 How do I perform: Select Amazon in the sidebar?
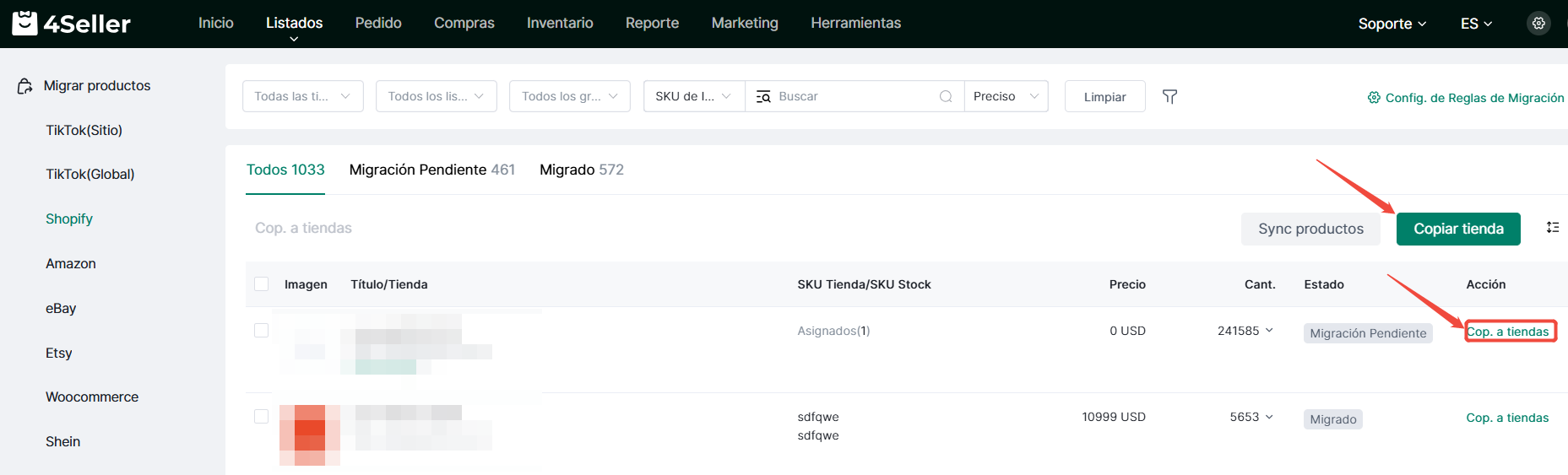point(71,263)
